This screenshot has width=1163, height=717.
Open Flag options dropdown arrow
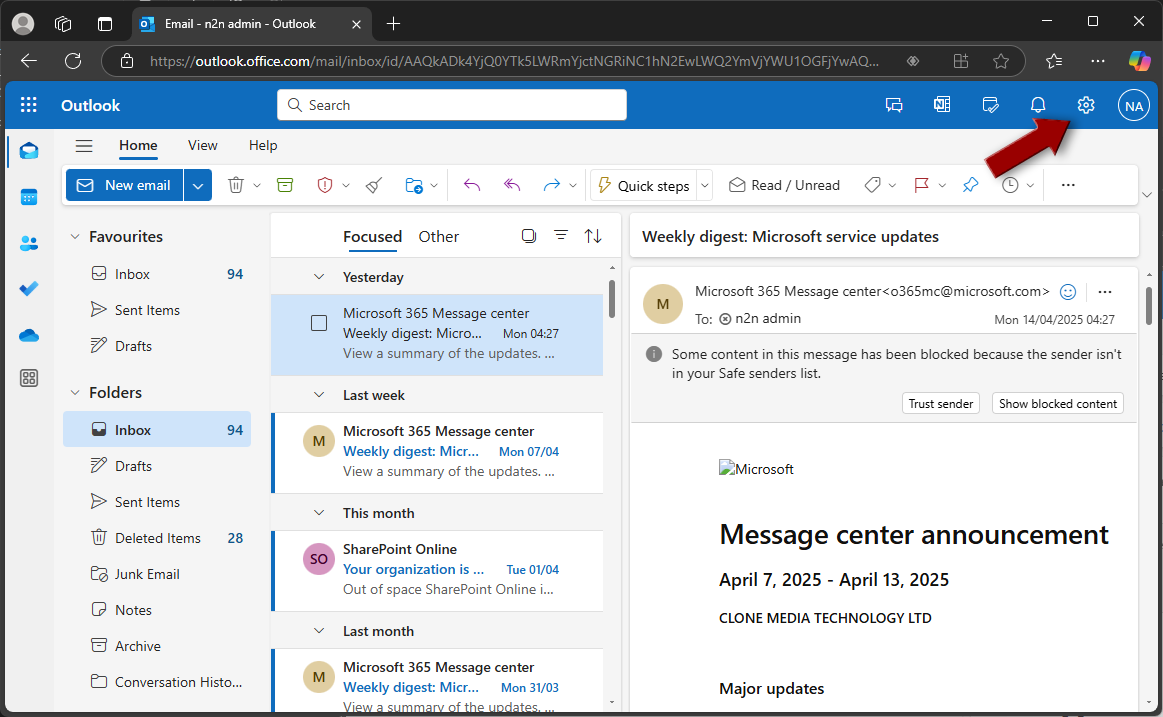(x=942, y=185)
